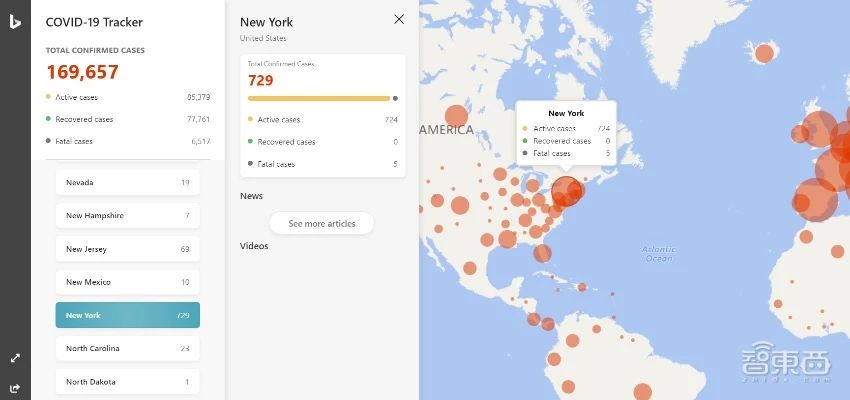
Task: Click the 169,657 total confirmed cases number
Action: pyautogui.click(x=82, y=72)
